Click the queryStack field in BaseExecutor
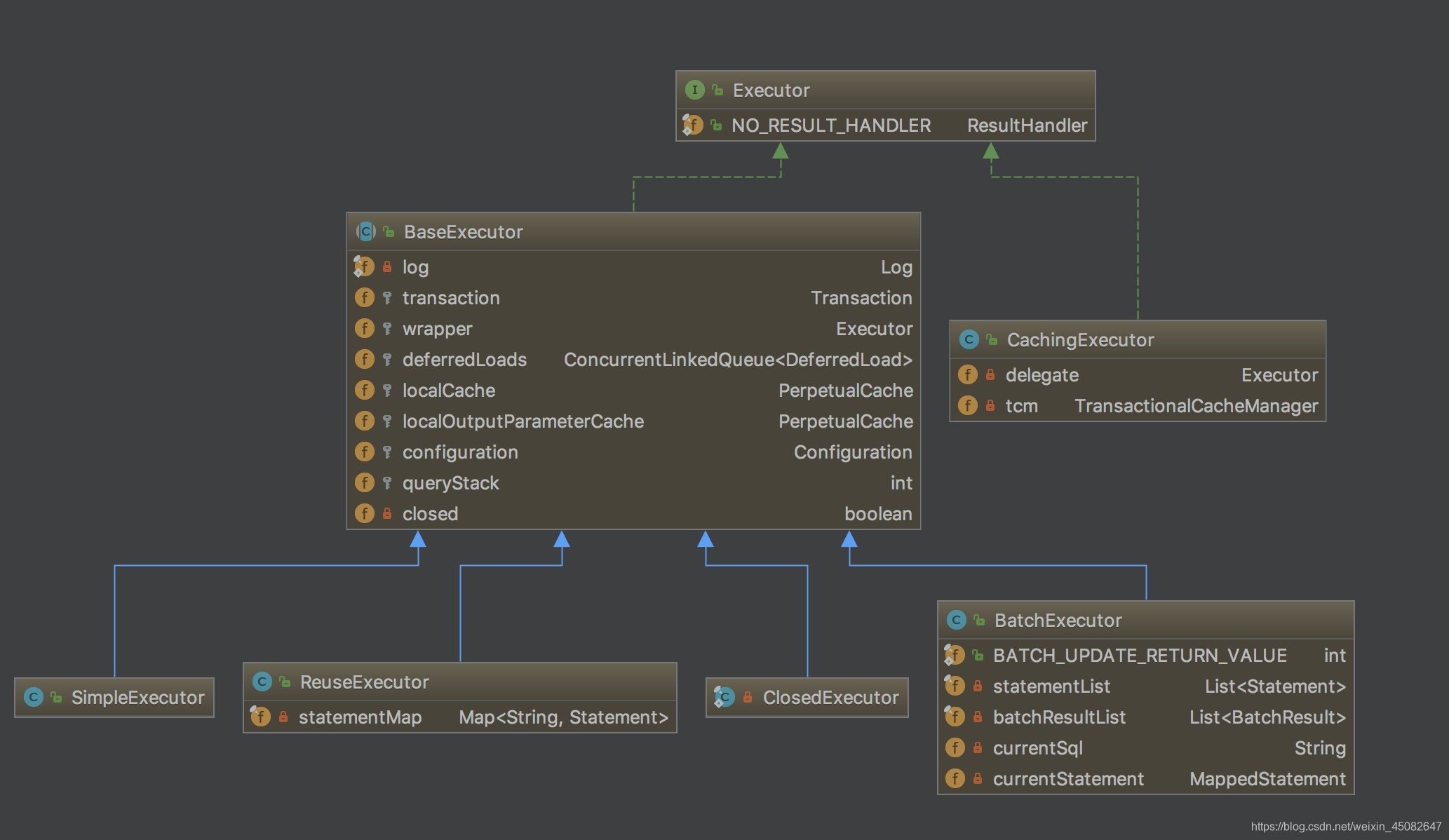 point(450,483)
